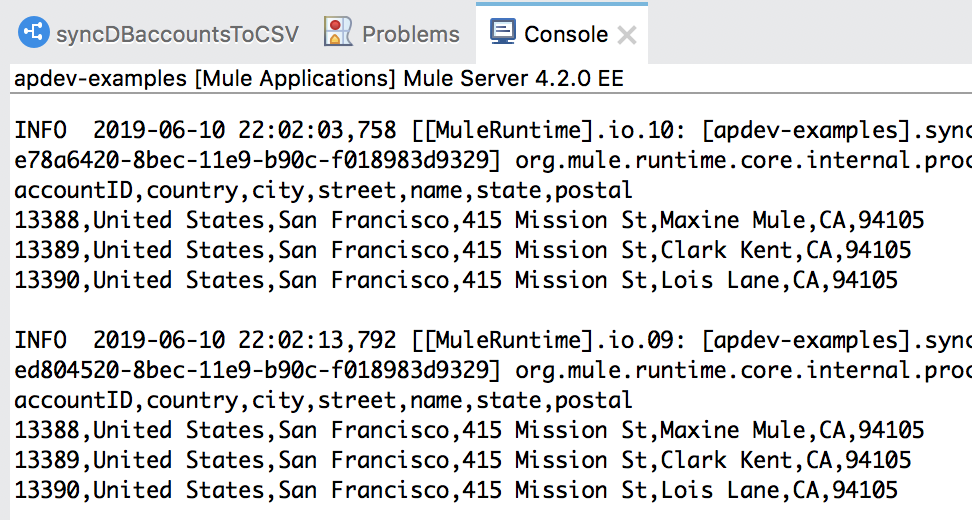Click the Maxine Mule row under the 22:02:03 entry
The height and width of the screenshot is (520, 972).
point(469,220)
